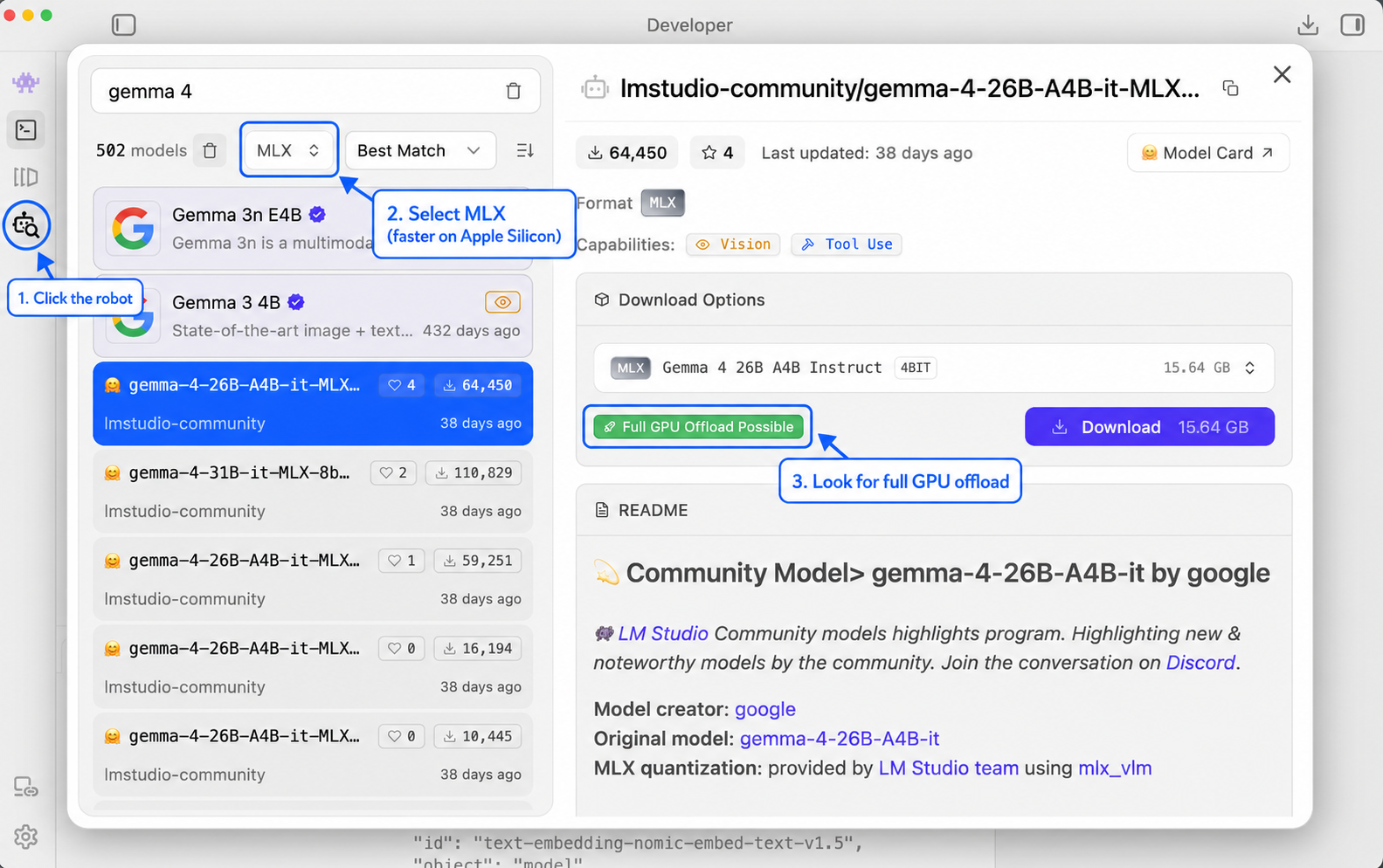Click the 502 models count text

pos(142,151)
